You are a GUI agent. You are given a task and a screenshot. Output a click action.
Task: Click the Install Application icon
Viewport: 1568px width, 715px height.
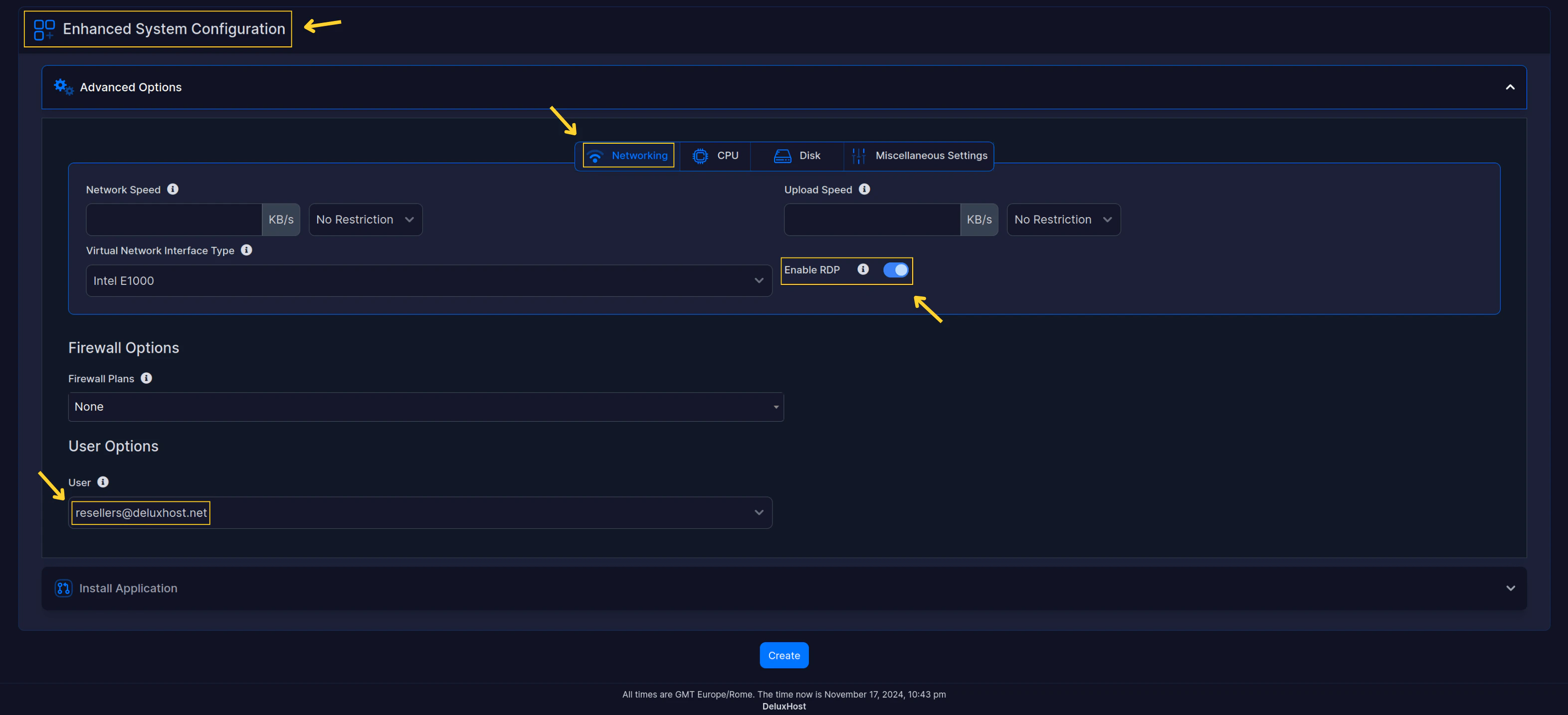[63, 588]
